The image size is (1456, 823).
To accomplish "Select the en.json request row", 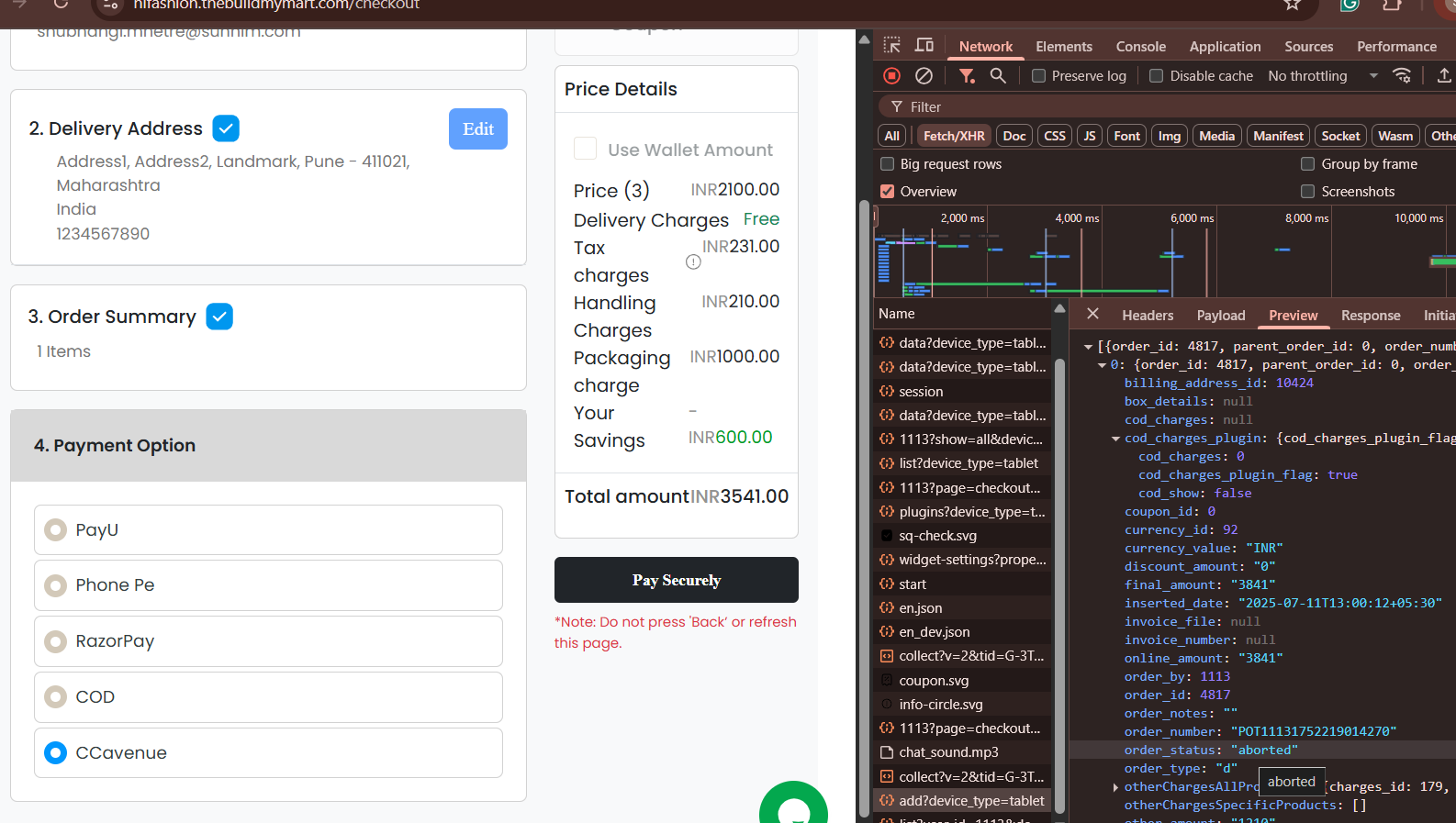I will pos(962,608).
